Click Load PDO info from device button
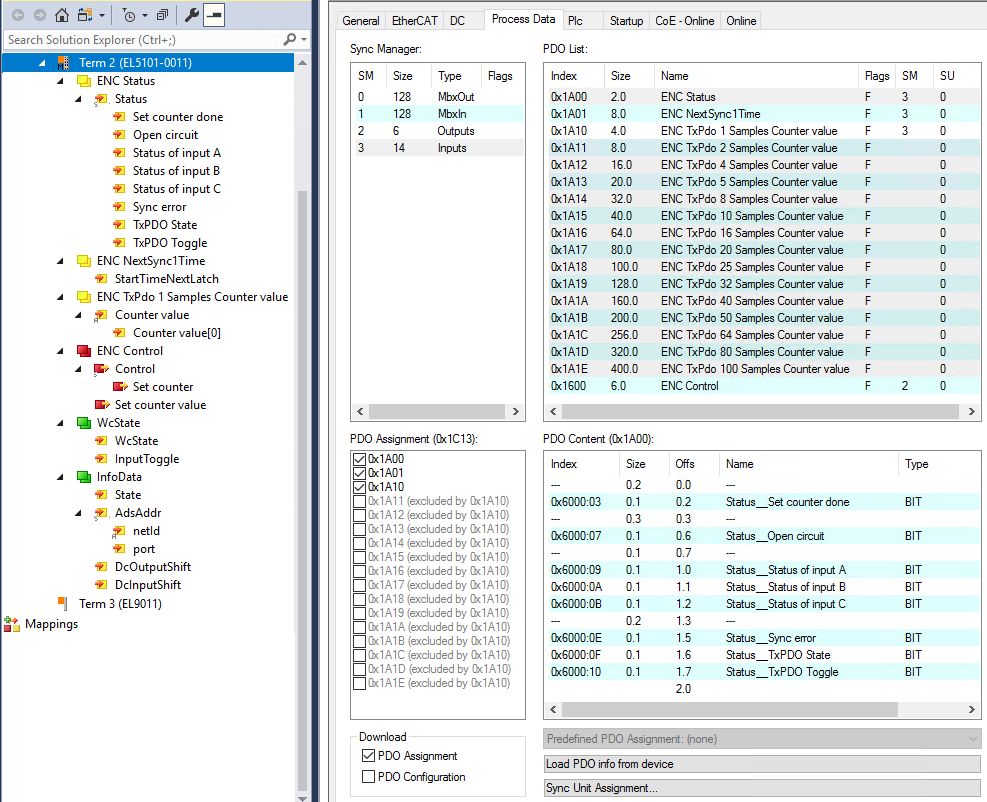 tap(762, 764)
